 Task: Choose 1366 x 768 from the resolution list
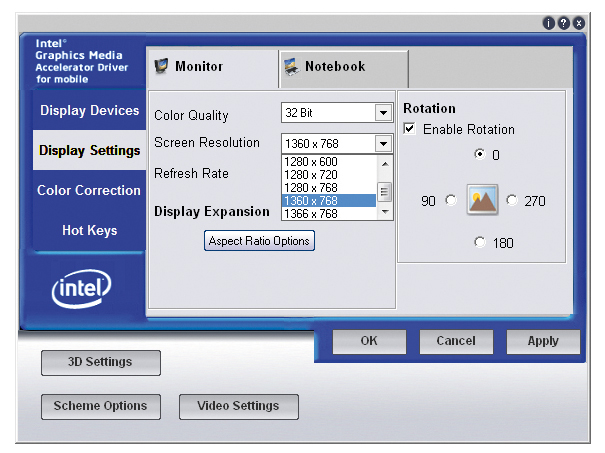(329, 213)
